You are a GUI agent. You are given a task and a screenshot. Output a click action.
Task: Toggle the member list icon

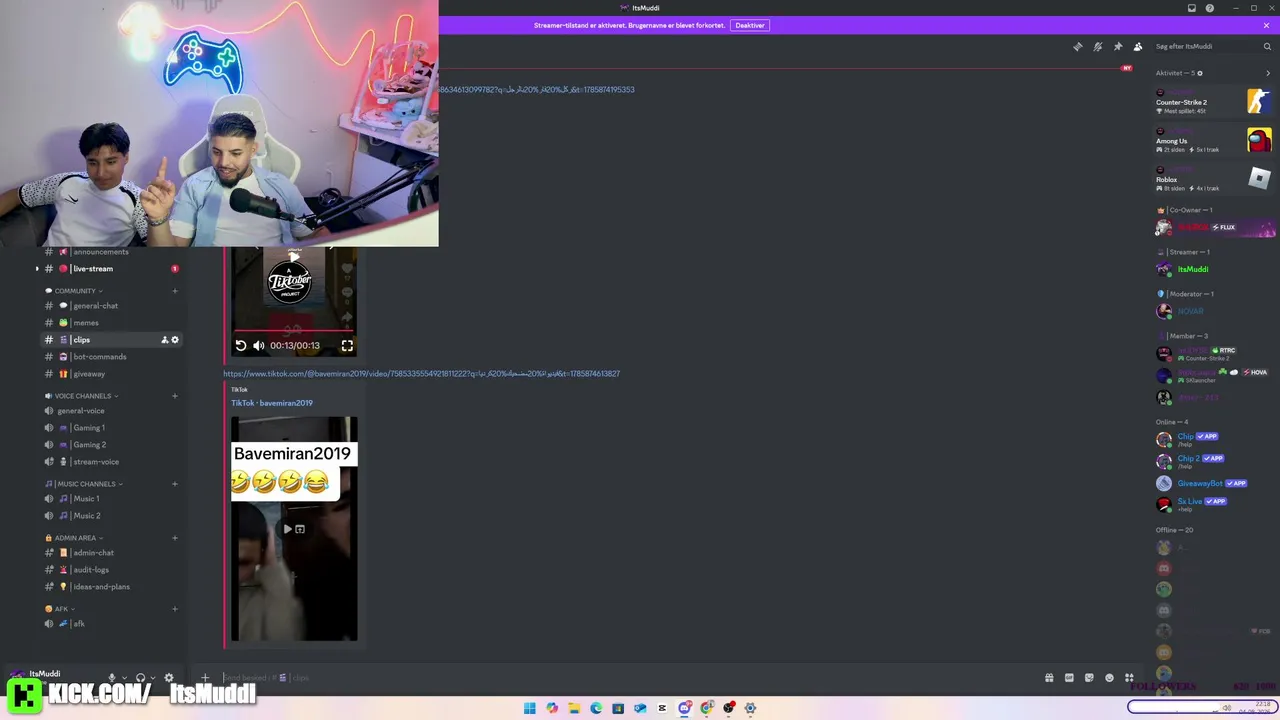[x=1138, y=46]
